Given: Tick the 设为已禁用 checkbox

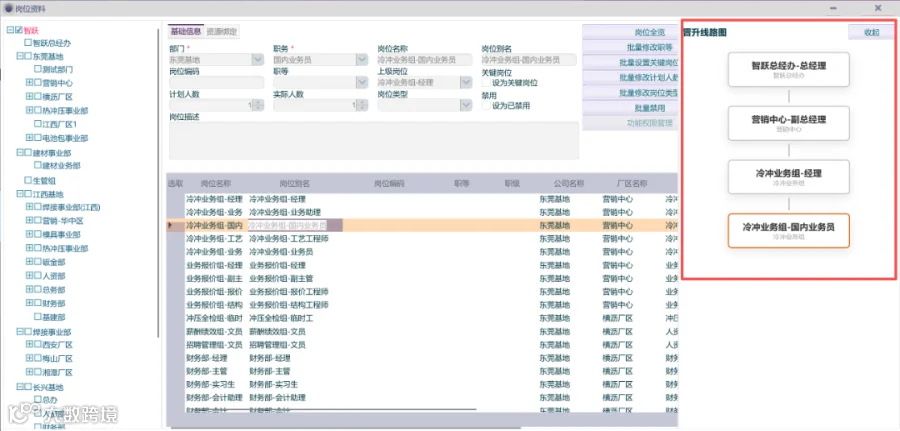Looking at the screenshot, I should click(x=487, y=106).
